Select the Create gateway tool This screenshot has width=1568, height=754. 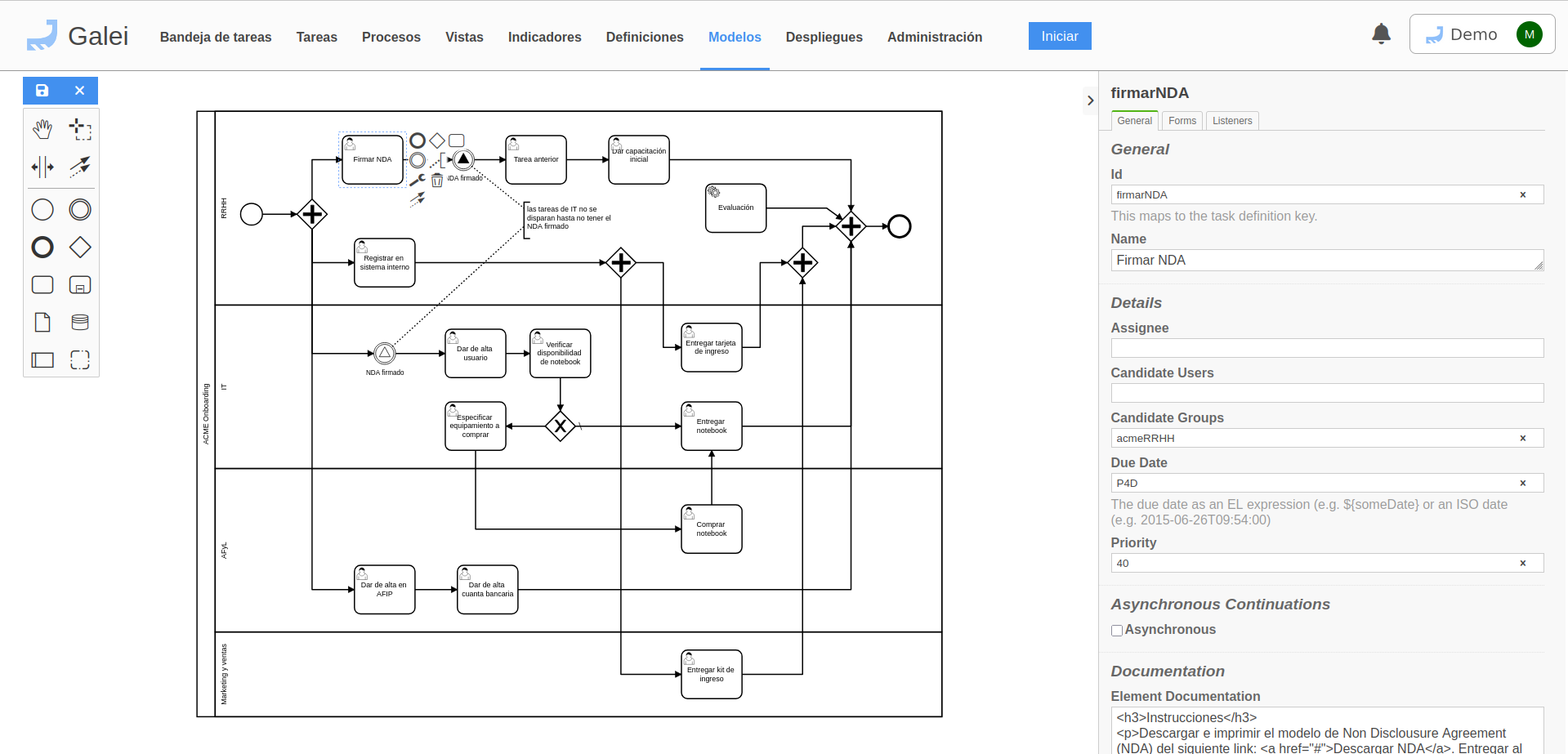click(80, 247)
